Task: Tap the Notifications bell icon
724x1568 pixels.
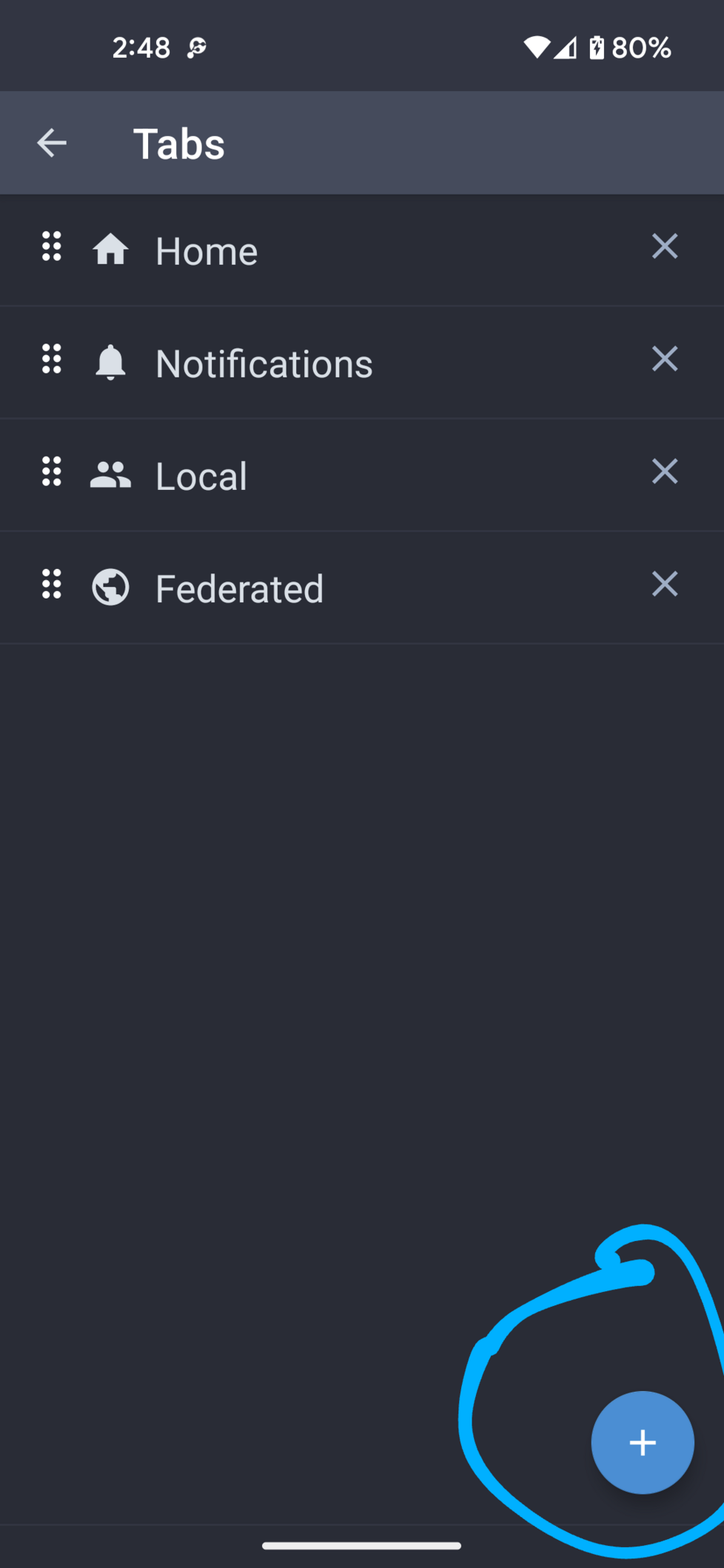Action: coord(110,362)
